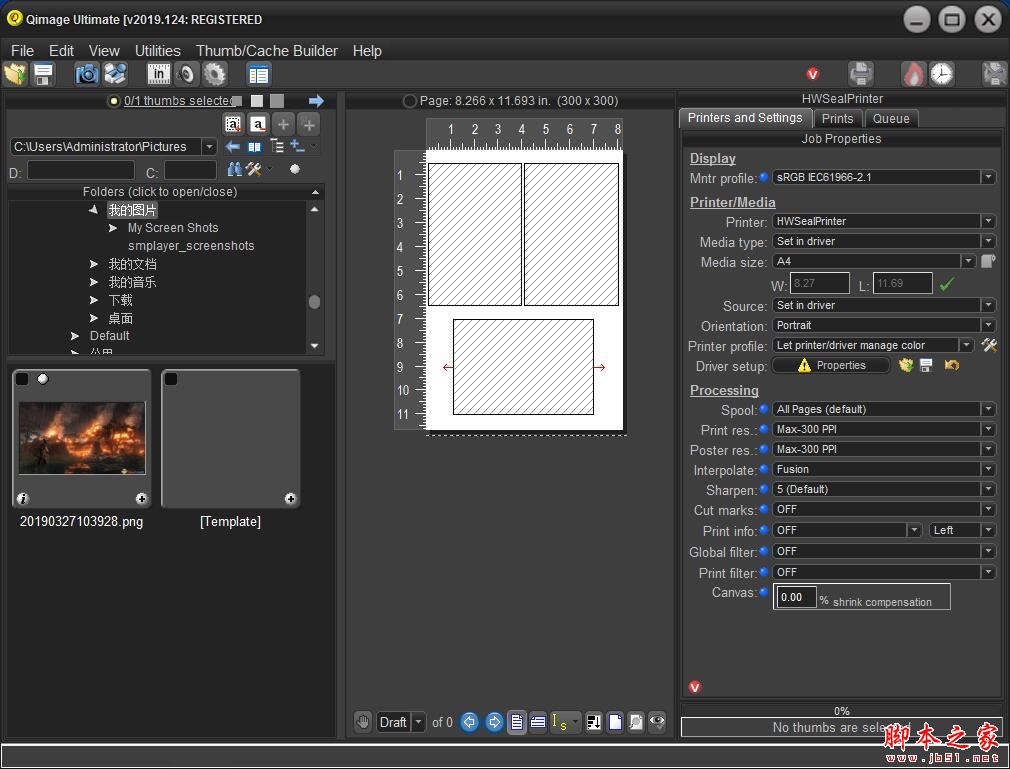Click the hand pan tool icon

point(363,722)
